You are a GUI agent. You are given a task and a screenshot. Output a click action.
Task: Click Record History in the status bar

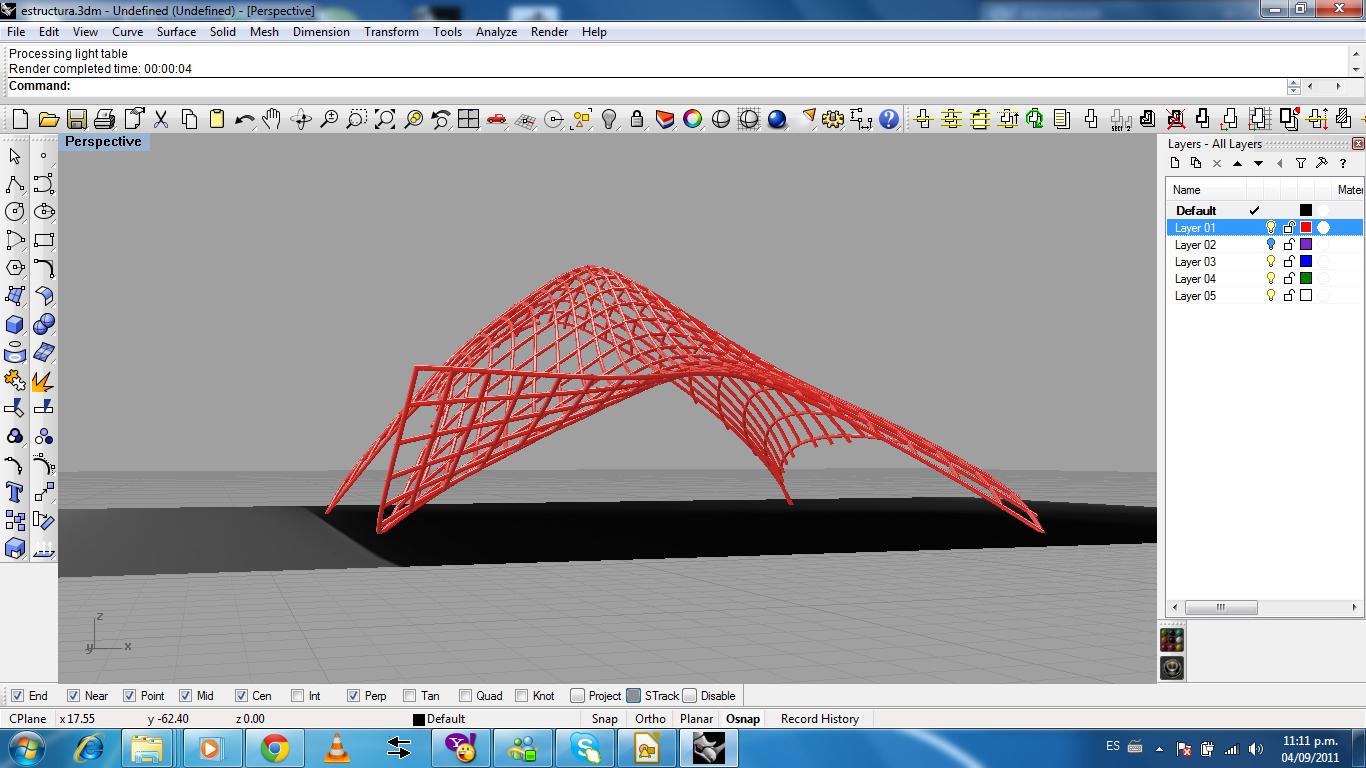click(x=818, y=718)
